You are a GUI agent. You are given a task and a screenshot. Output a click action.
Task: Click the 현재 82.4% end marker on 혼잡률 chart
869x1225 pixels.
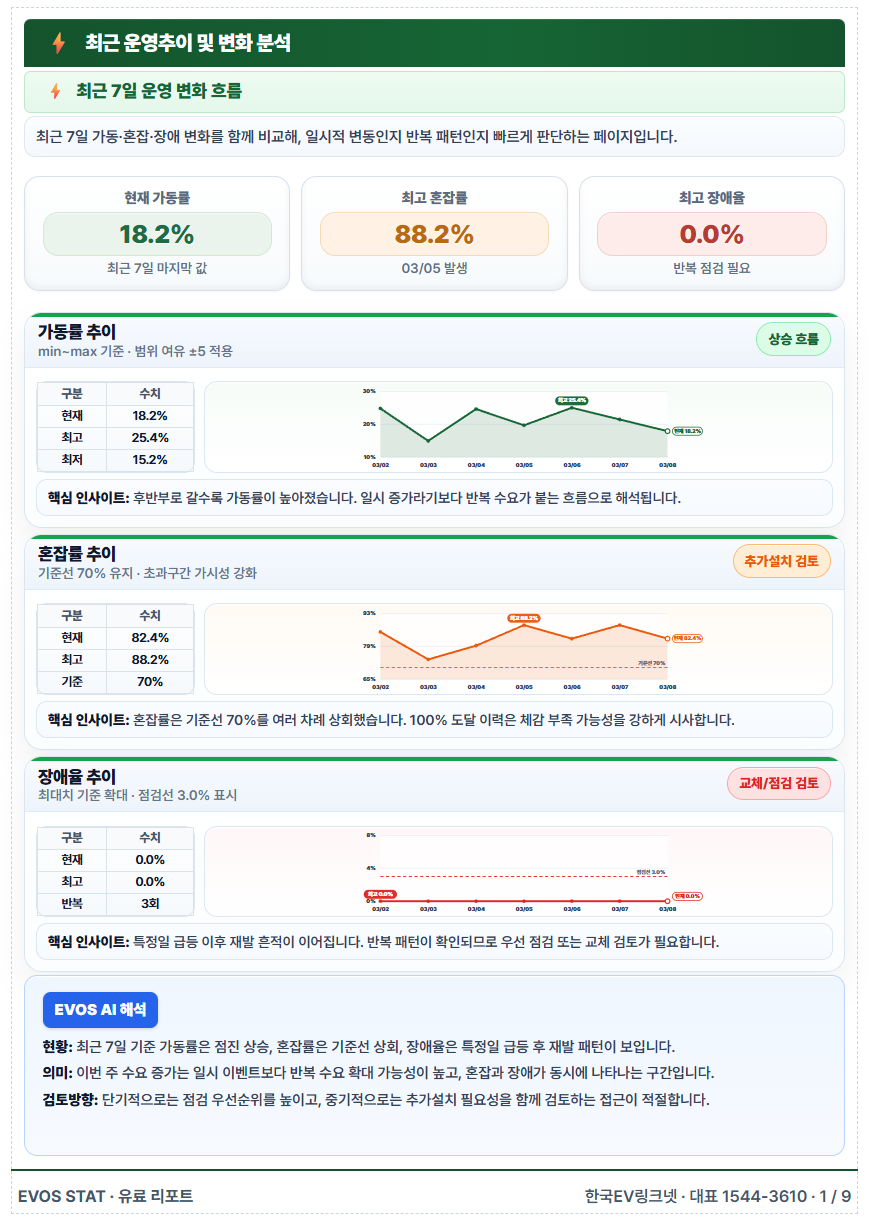(x=687, y=638)
